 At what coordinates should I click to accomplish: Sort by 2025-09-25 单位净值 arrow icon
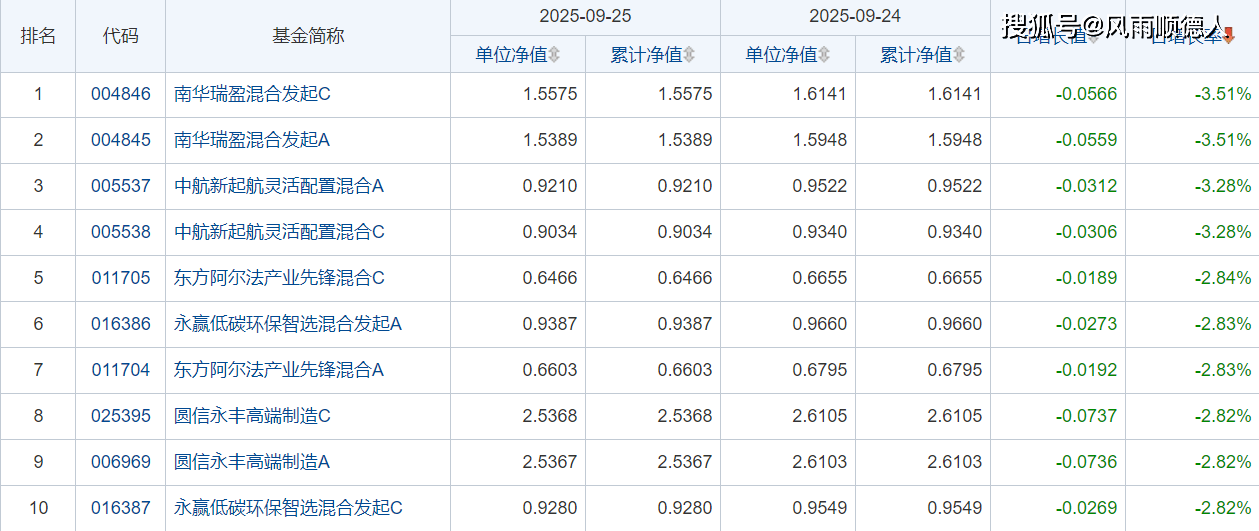(554, 55)
